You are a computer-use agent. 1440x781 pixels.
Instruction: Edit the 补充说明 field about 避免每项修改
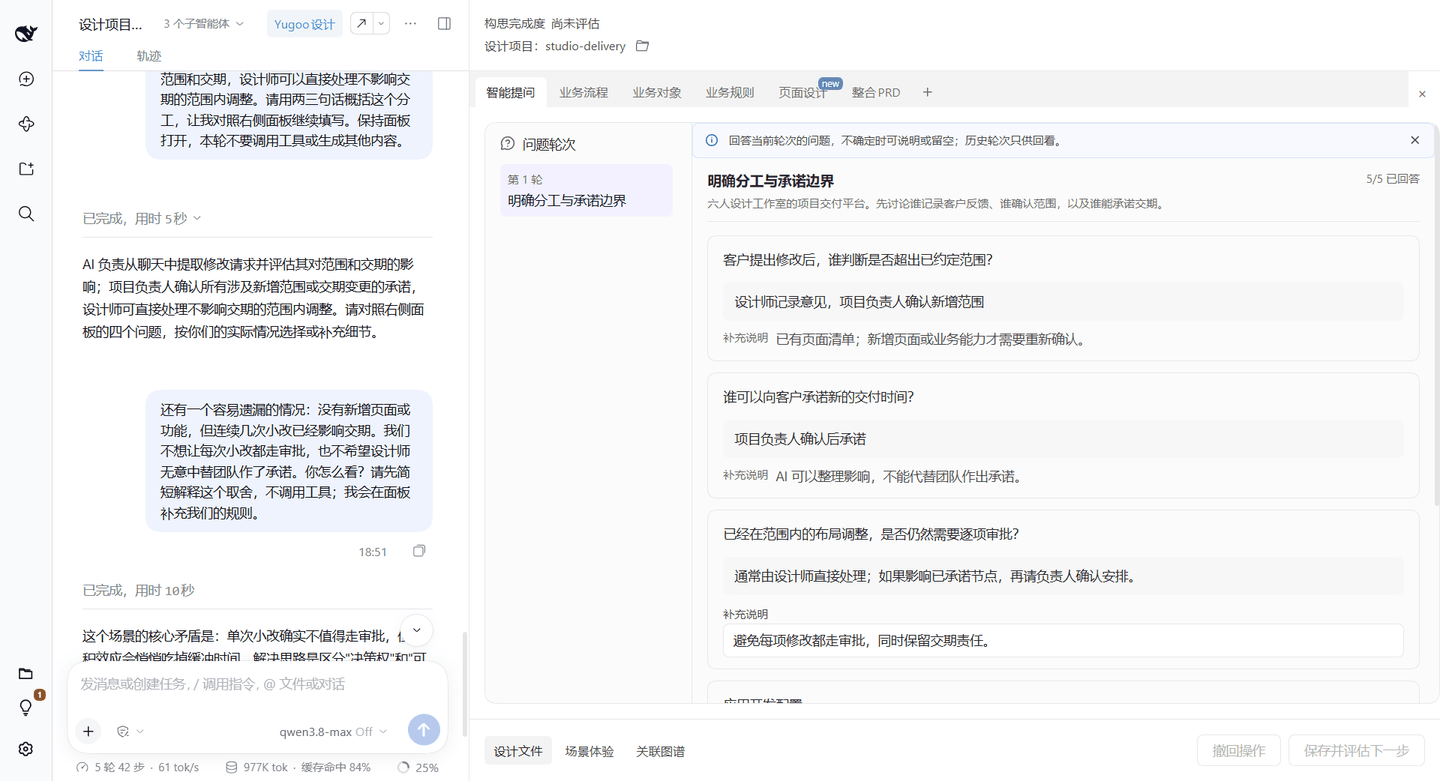coord(1063,640)
